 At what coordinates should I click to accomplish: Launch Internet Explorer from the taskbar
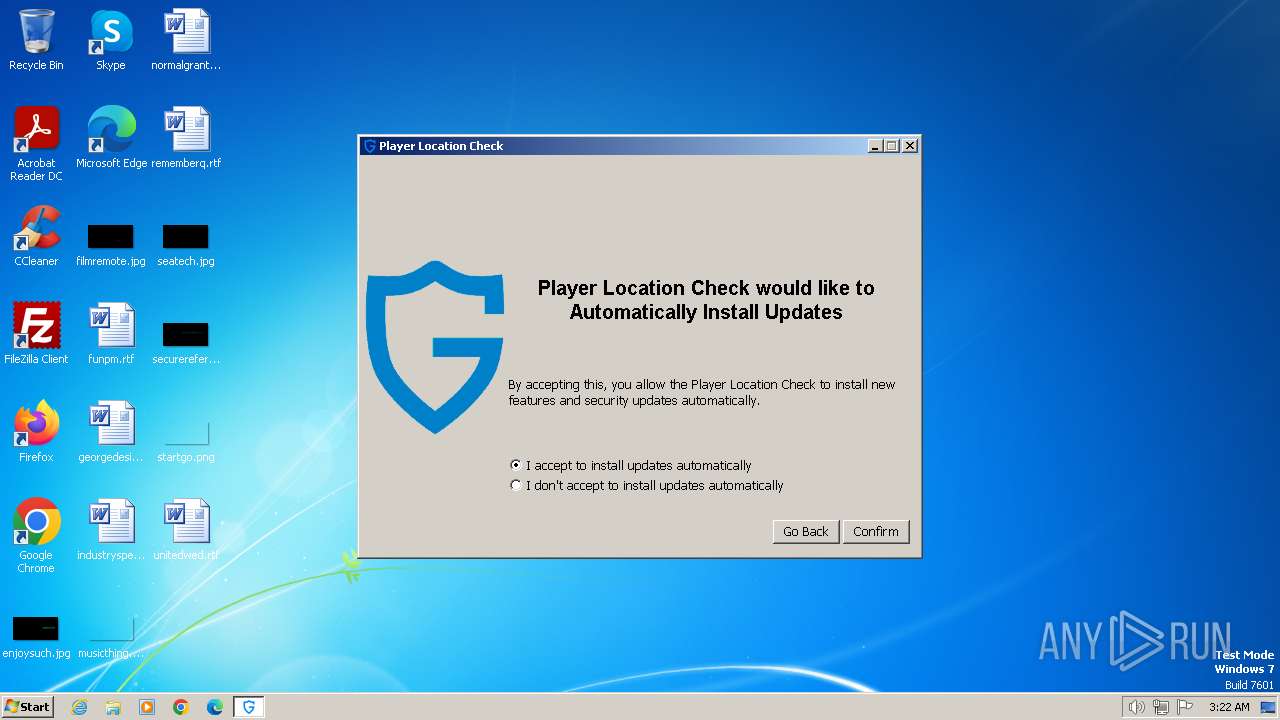click(x=79, y=707)
